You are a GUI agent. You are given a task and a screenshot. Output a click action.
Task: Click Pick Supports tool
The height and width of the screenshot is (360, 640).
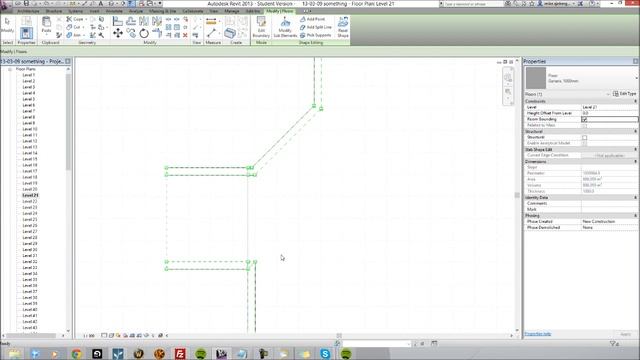(x=316, y=36)
